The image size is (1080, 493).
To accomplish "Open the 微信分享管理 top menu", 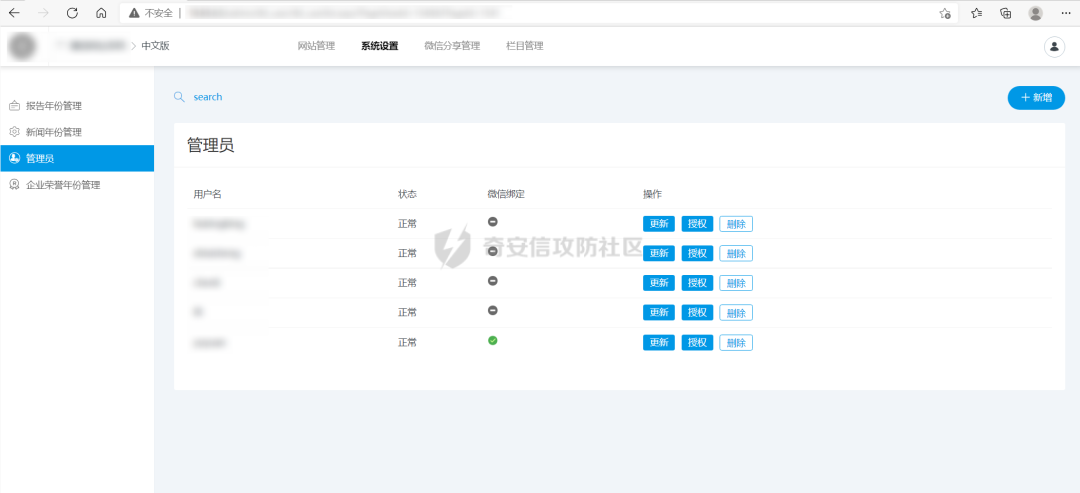I will tap(452, 46).
